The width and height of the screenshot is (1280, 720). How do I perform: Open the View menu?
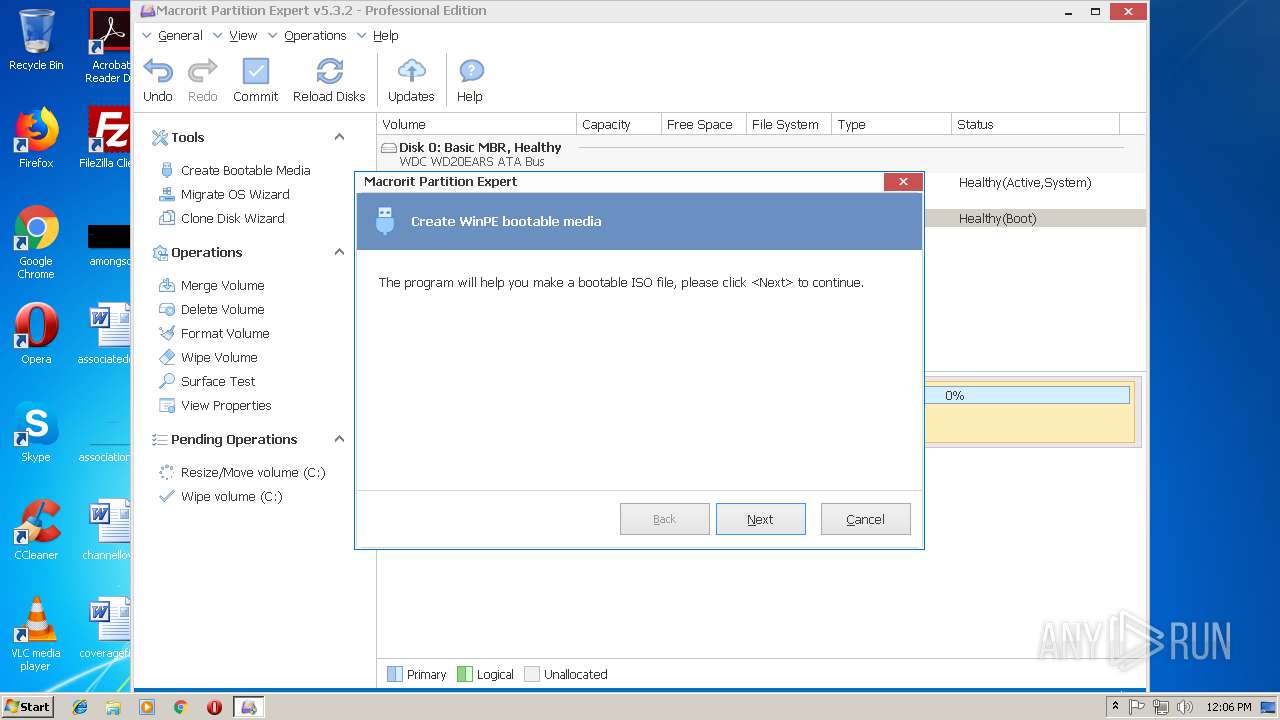point(243,35)
